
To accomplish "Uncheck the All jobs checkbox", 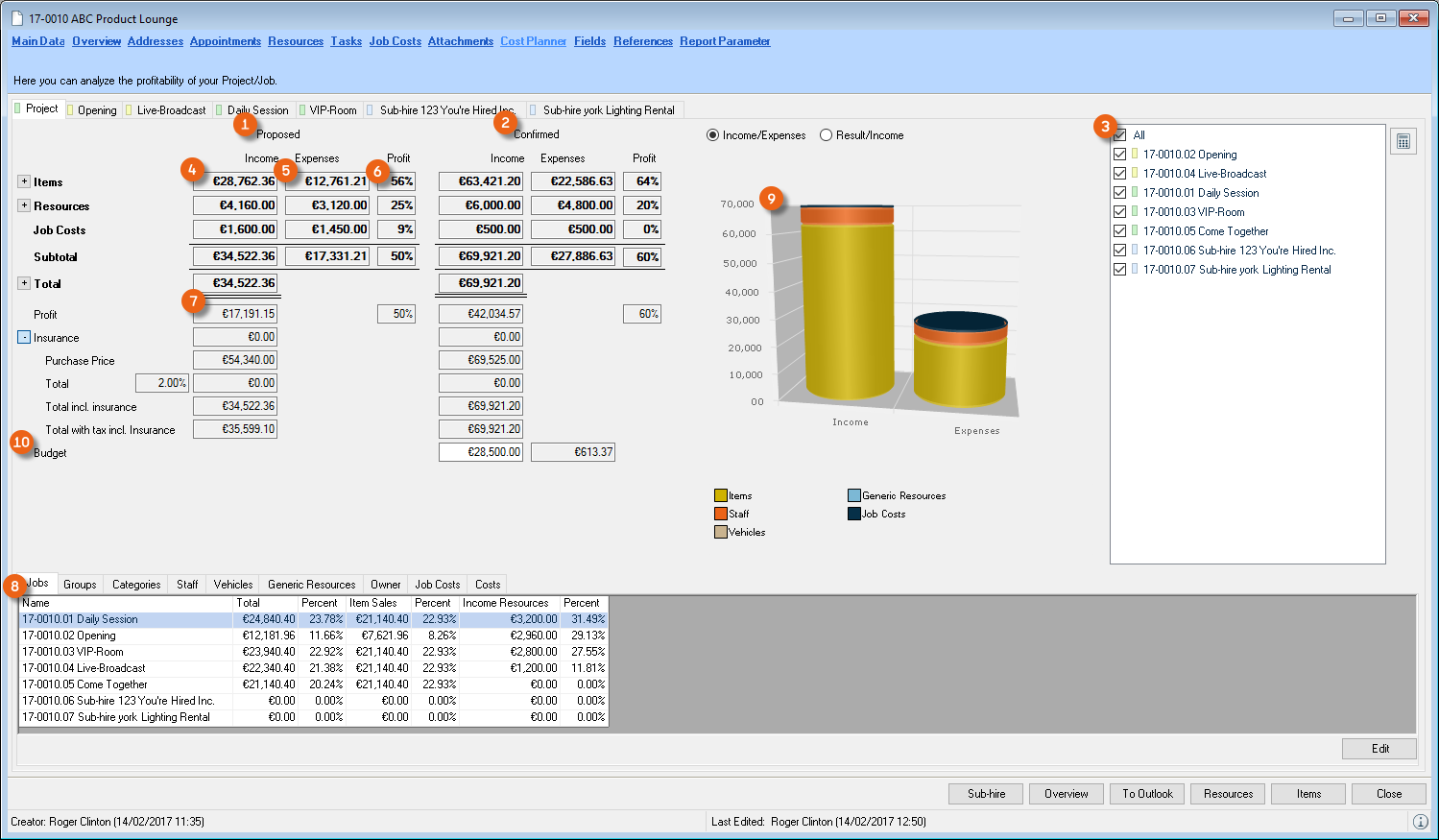I will (x=1119, y=135).
